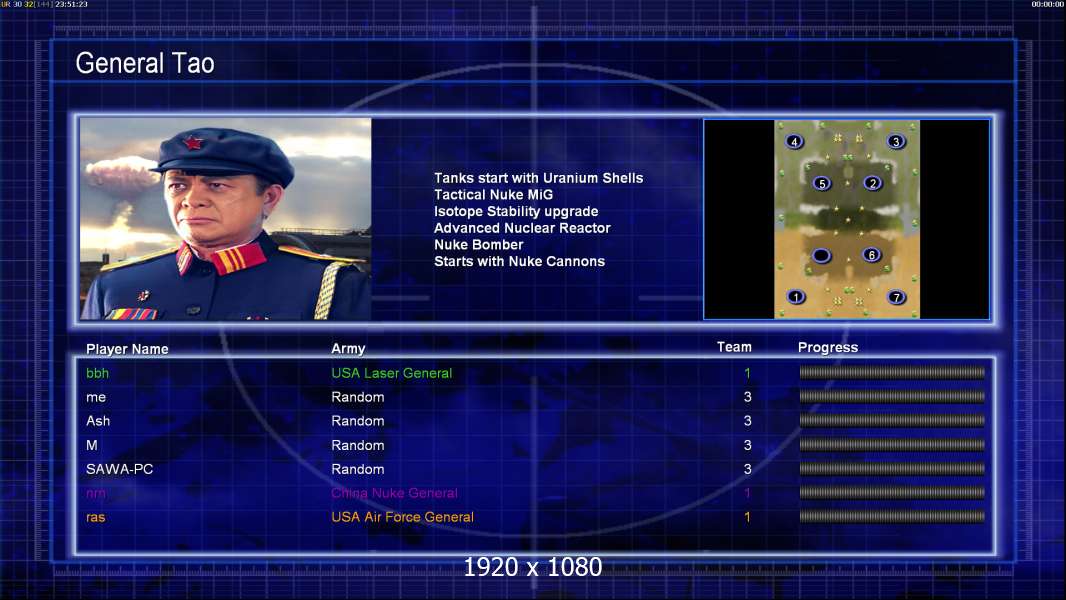Click the General Tao title
Screen dimensions: 1066x600
click(145, 63)
